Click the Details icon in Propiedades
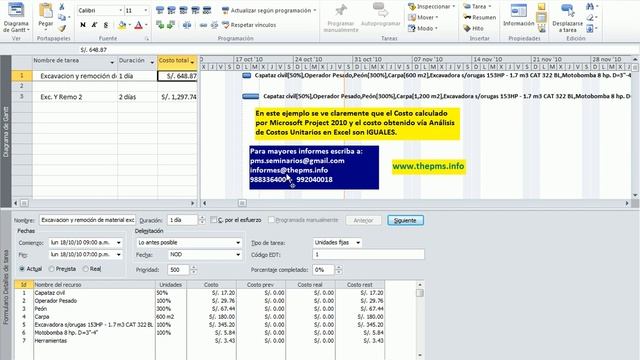This screenshot has width=640, height=360. (x=541, y=18)
